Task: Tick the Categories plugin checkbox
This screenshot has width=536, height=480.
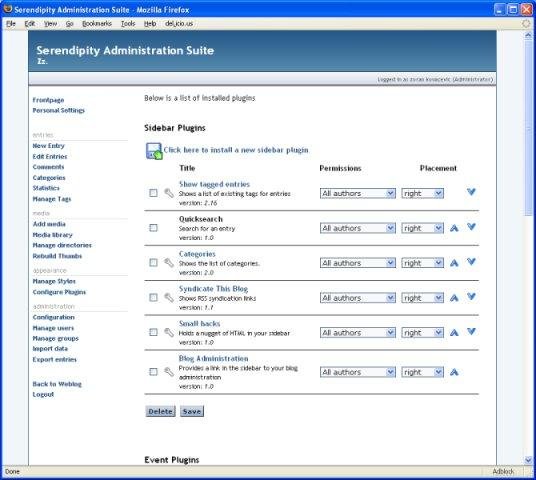Action: click(153, 263)
